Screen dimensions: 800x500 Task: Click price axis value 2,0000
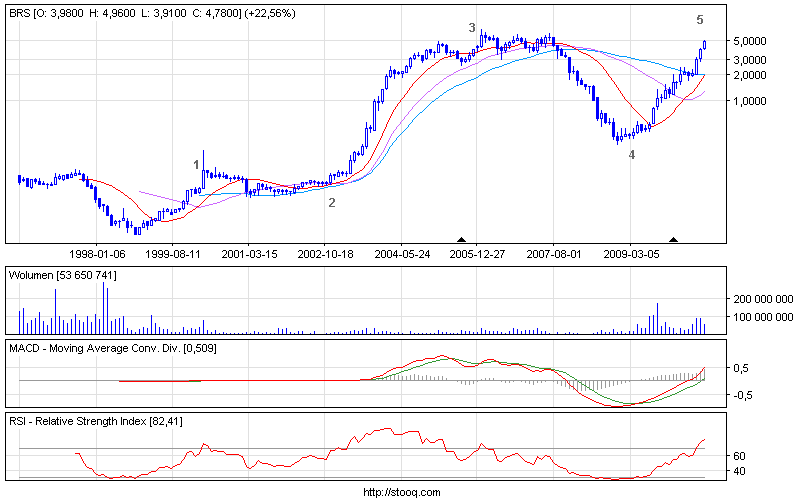[750, 75]
